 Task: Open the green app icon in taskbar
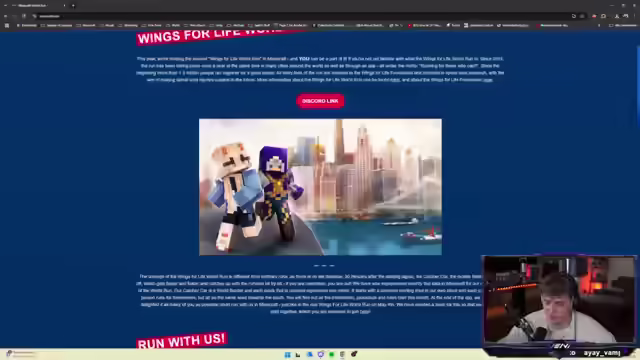pyautogui.click(x=331, y=354)
